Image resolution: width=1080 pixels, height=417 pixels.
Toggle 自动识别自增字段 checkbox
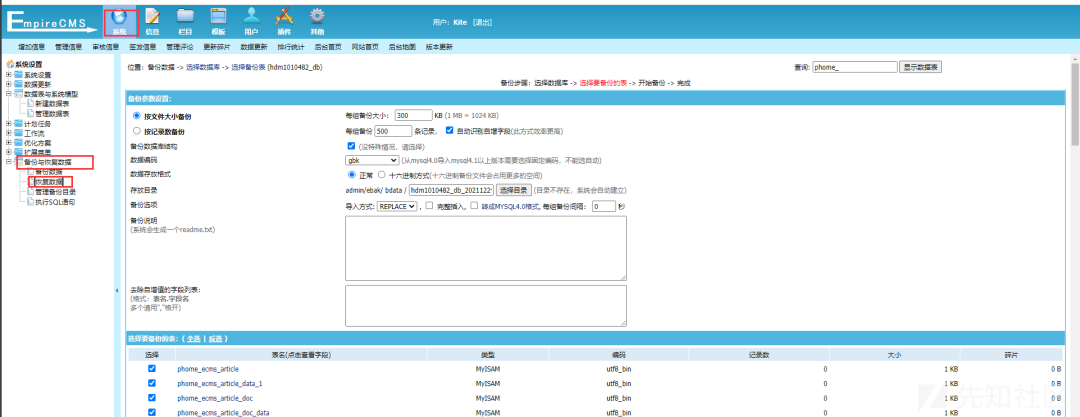[x=450, y=130]
